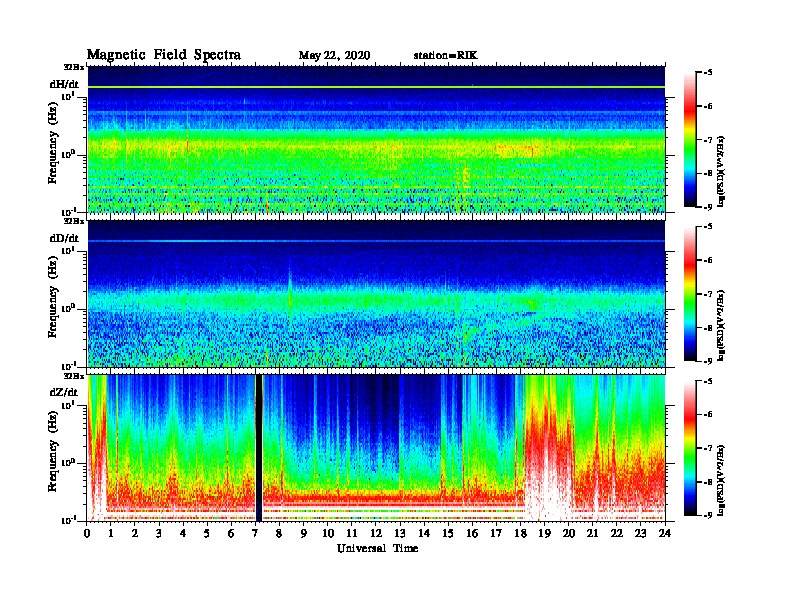Click hour 10 on the time axis

pos(328,533)
